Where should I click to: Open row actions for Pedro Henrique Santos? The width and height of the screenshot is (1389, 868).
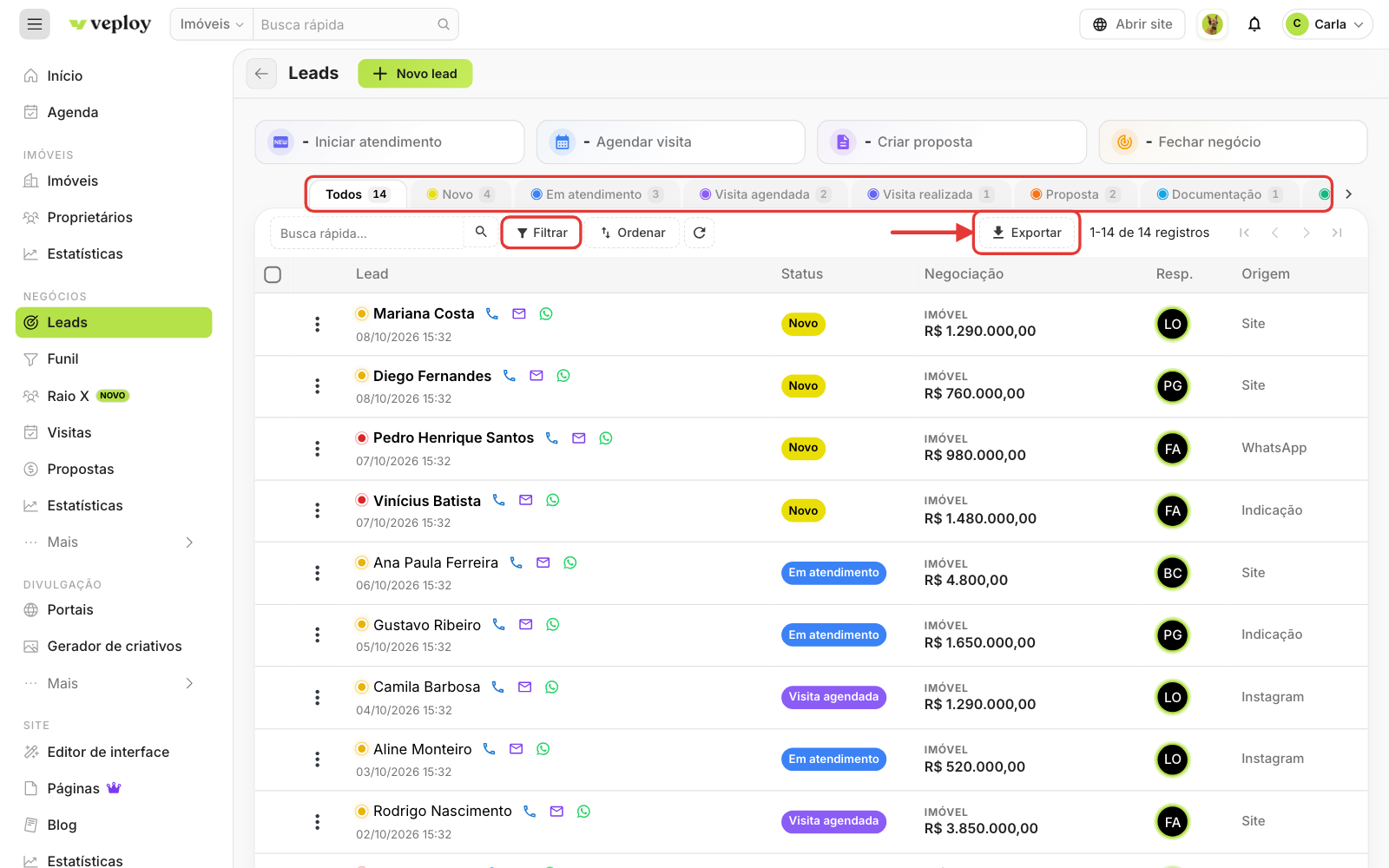[318, 449]
